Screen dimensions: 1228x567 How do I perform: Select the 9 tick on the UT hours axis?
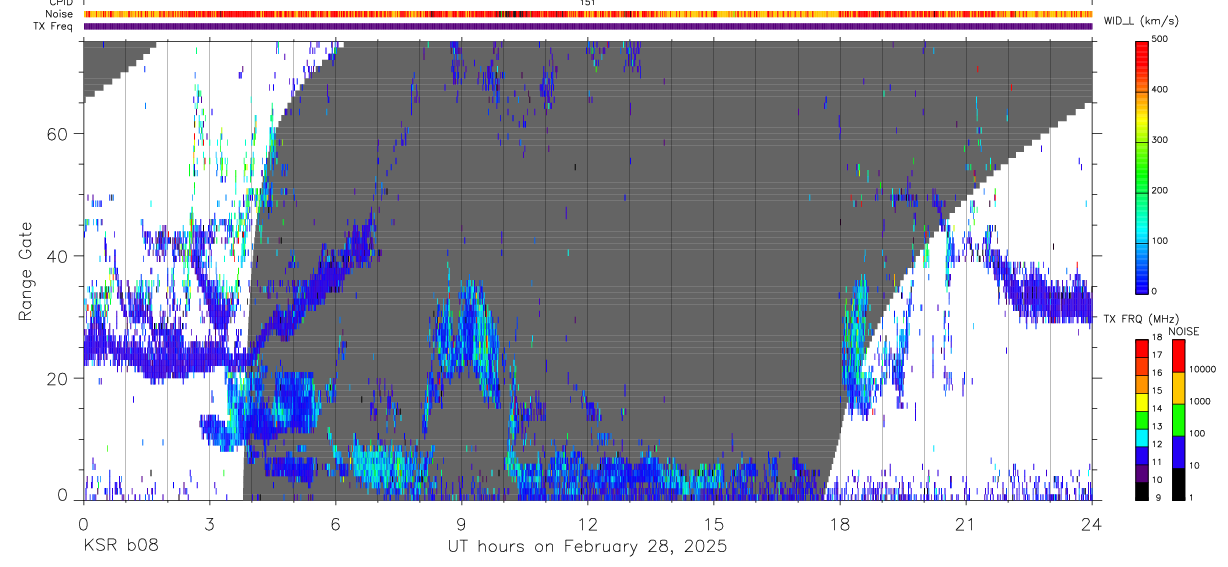tap(462, 523)
